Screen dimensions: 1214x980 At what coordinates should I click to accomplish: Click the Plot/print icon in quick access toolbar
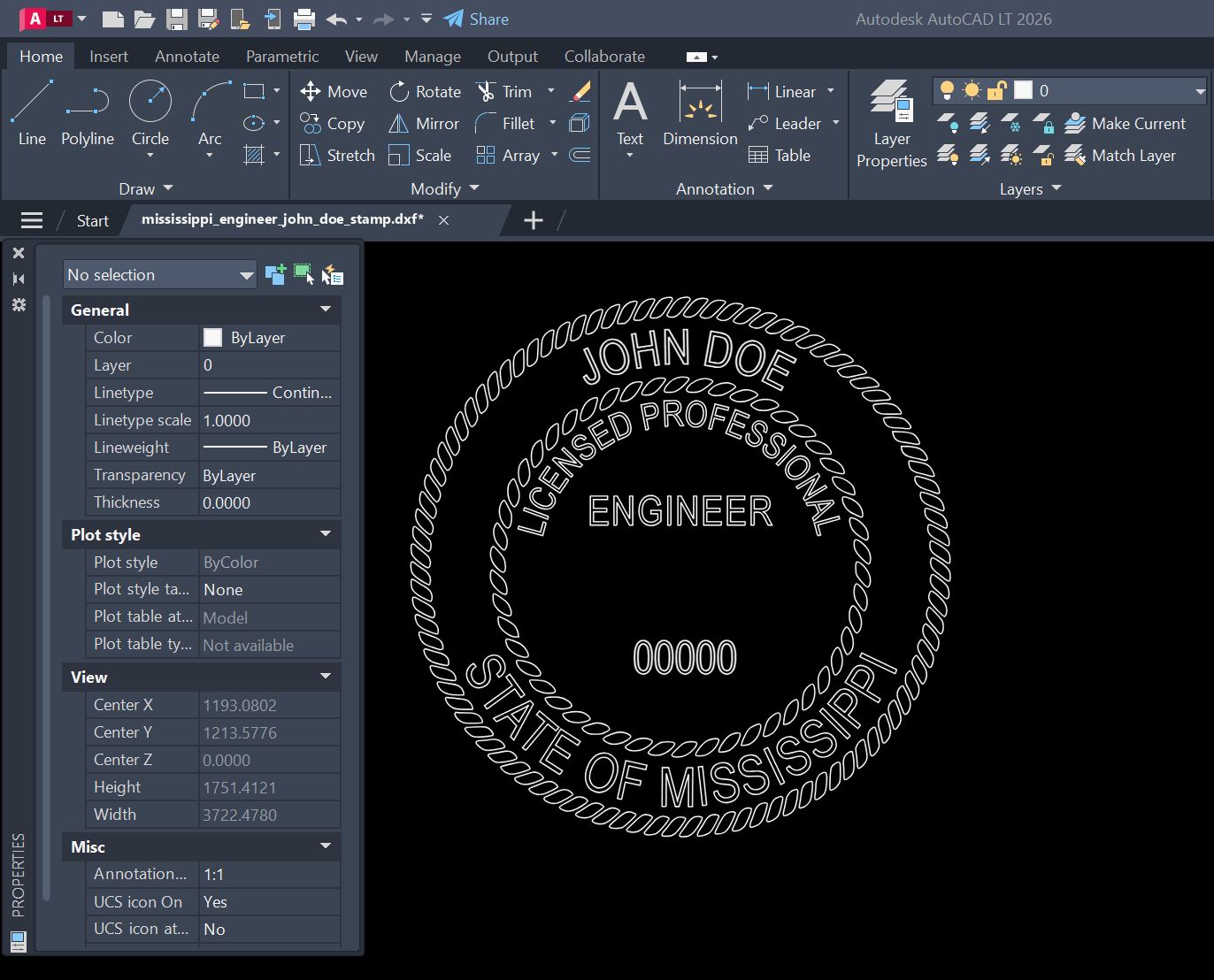tap(304, 19)
